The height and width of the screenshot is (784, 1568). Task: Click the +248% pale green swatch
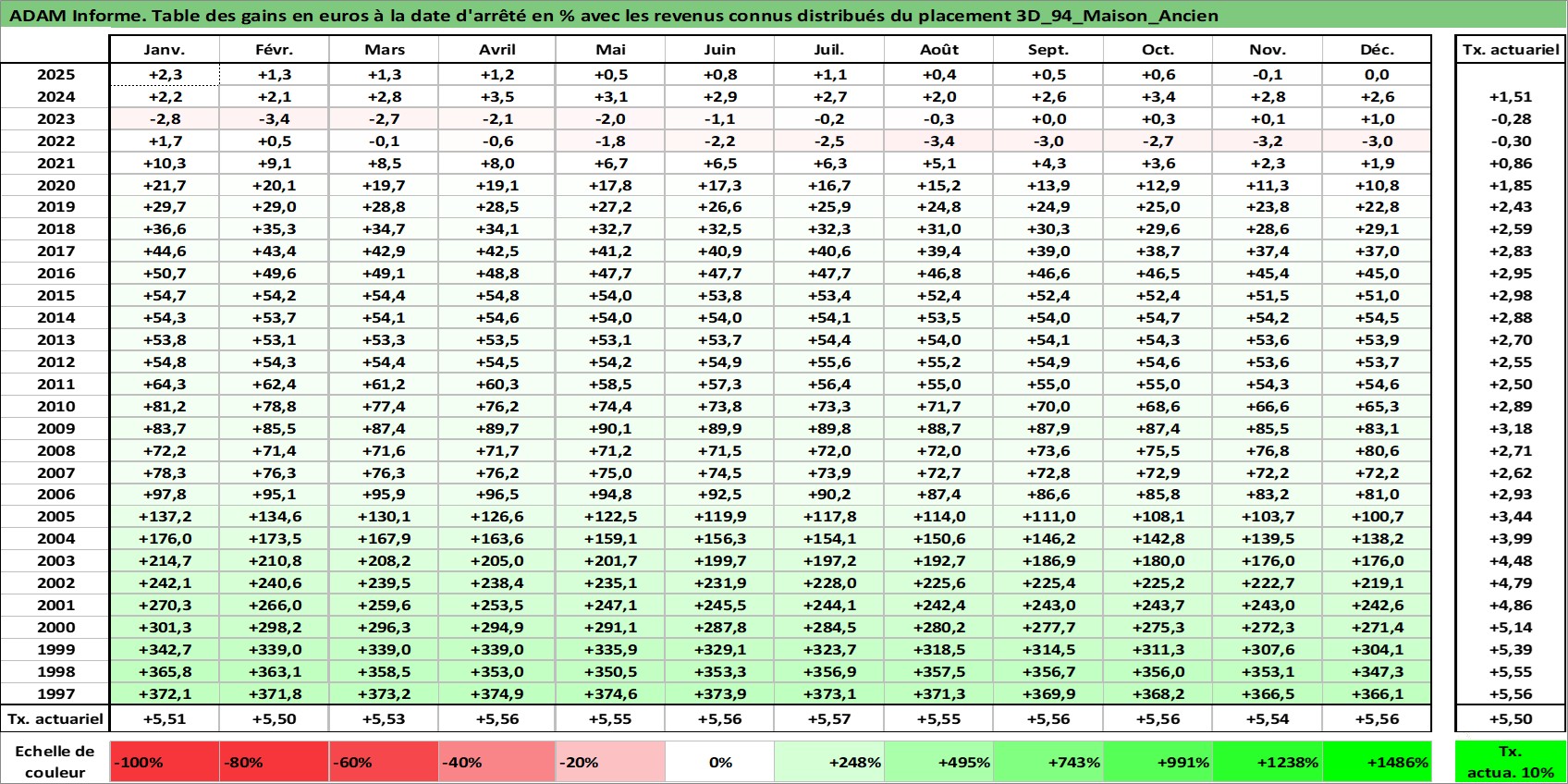click(829, 762)
